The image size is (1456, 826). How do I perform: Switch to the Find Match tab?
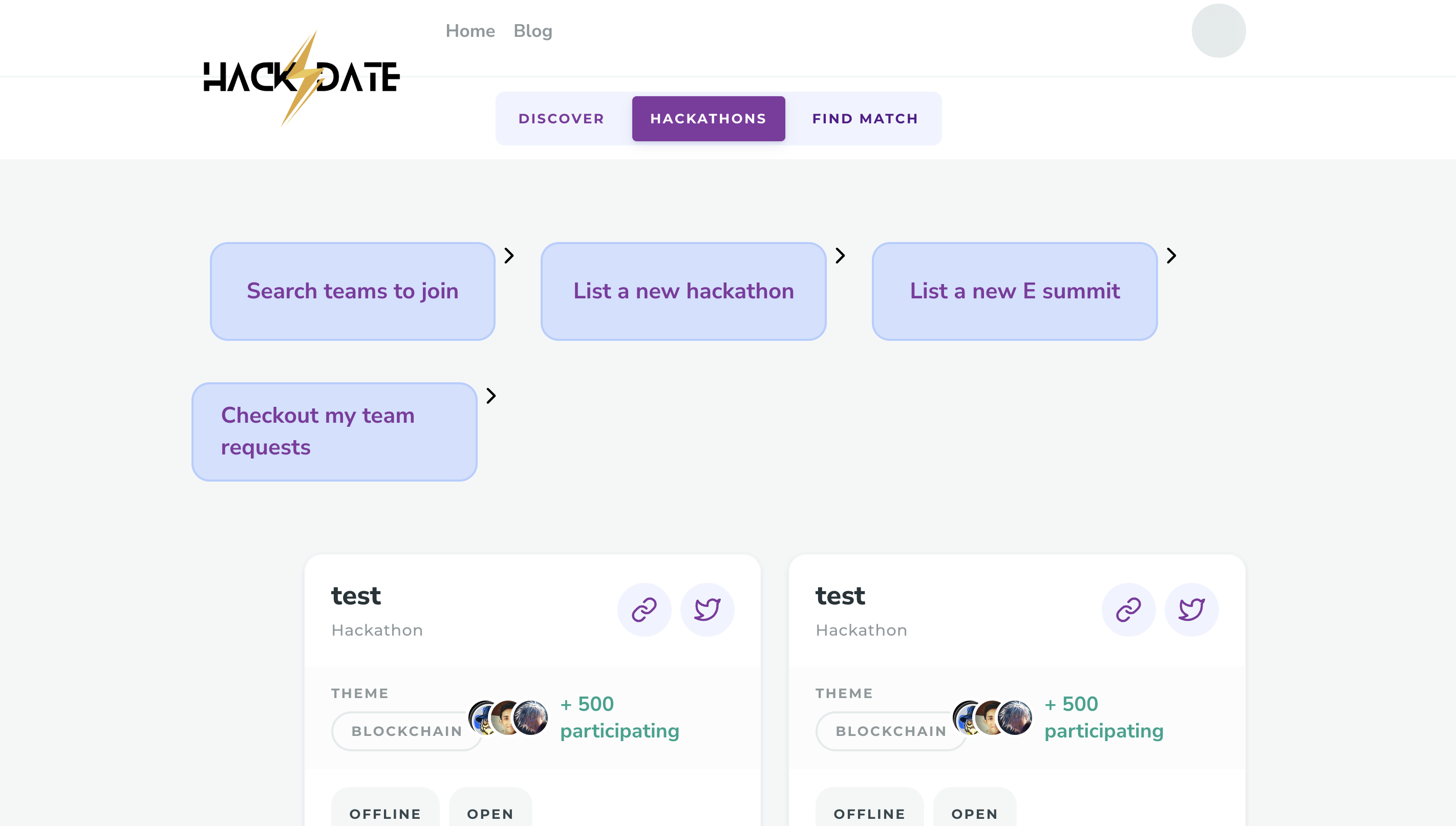865,119
